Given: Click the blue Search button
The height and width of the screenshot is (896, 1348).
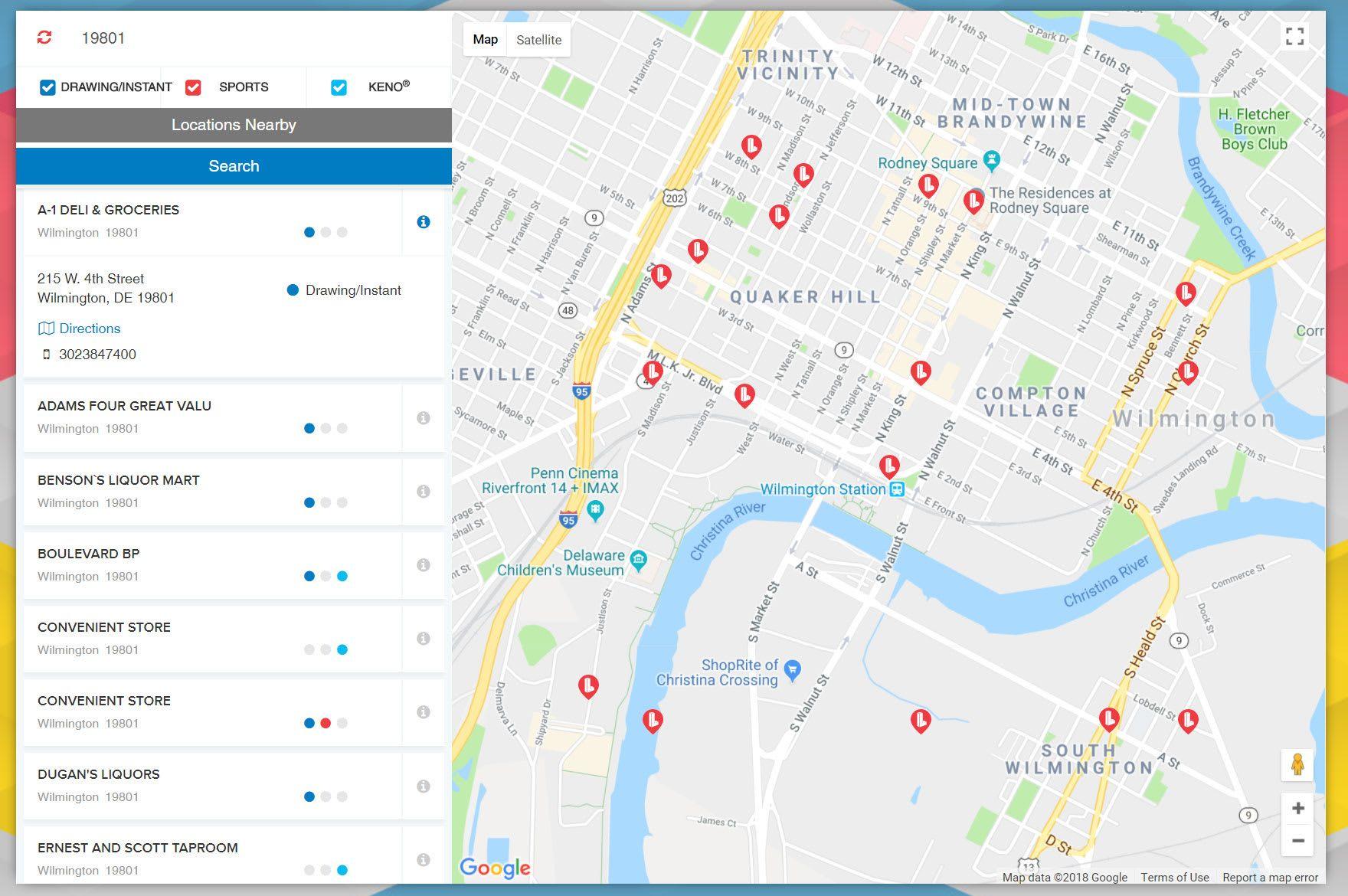Looking at the screenshot, I should tap(234, 166).
